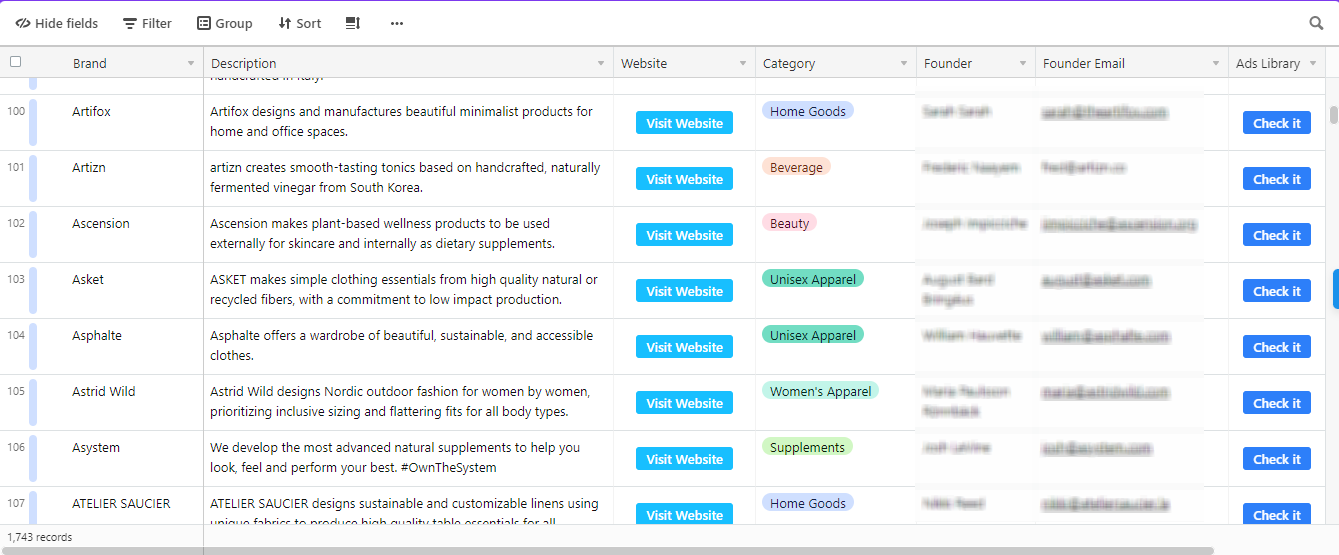Image resolution: width=1339 pixels, height=555 pixels.
Task: Visit Website for Asystem
Action: pyautogui.click(x=684, y=459)
